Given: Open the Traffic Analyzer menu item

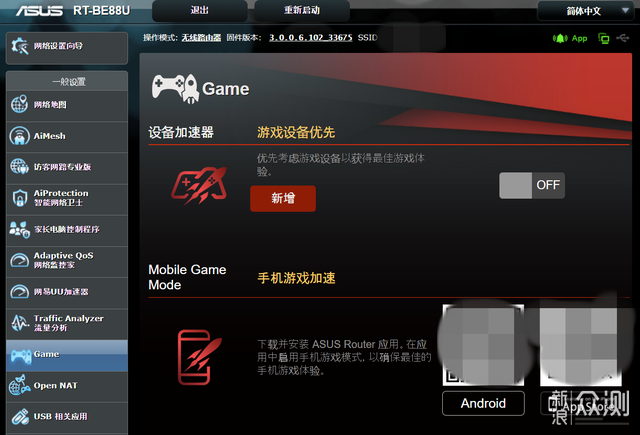Looking at the screenshot, I should pyautogui.click(x=67, y=323).
